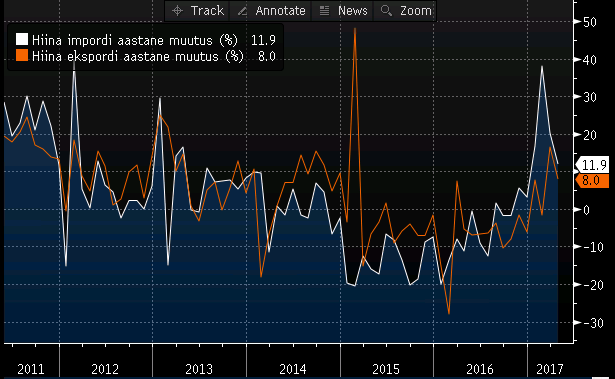Click the 30 label on y-axis
615x379 pixels.
pos(590,97)
